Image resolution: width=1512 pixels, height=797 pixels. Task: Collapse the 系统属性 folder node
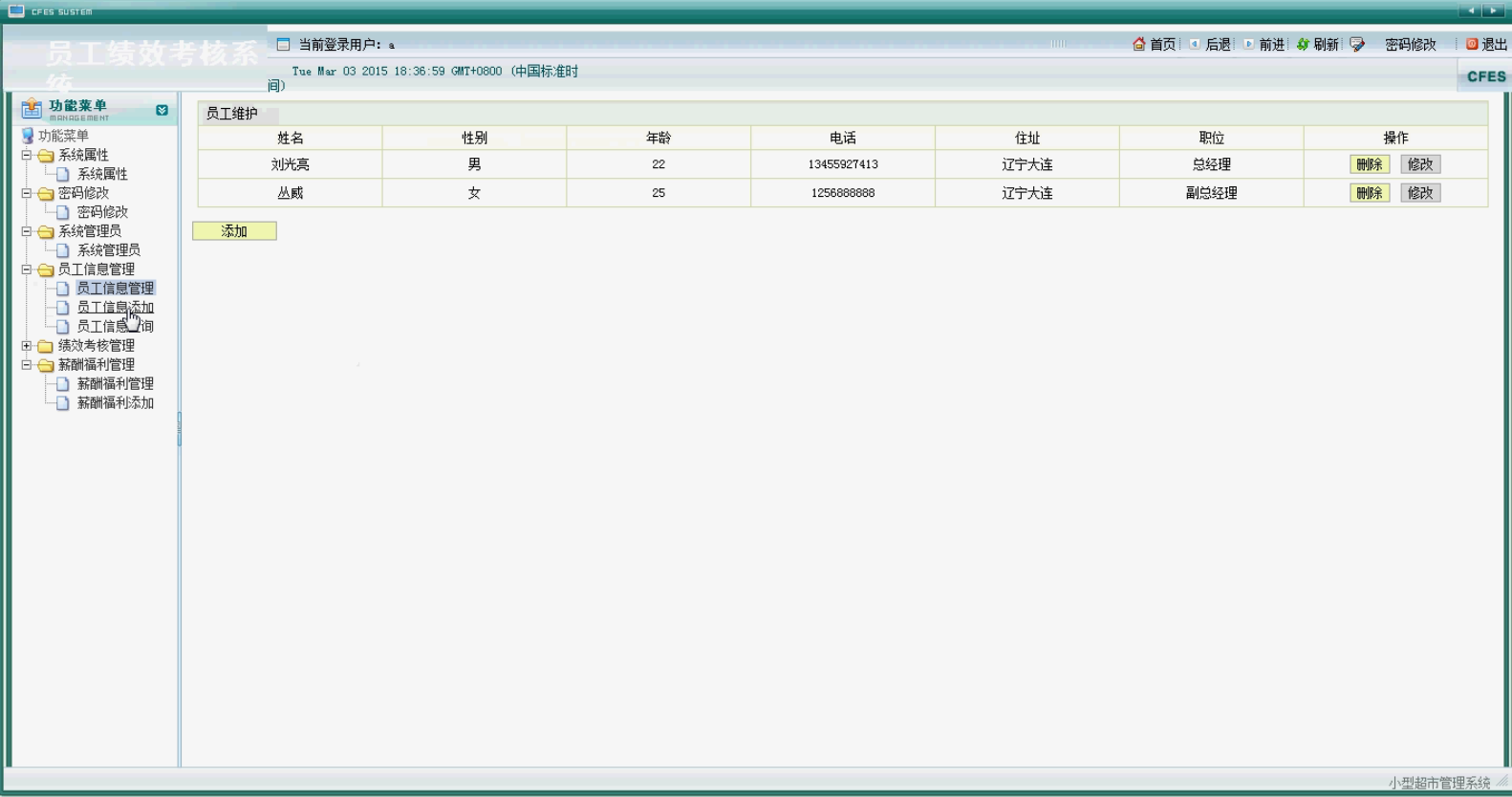(x=27, y=155)
